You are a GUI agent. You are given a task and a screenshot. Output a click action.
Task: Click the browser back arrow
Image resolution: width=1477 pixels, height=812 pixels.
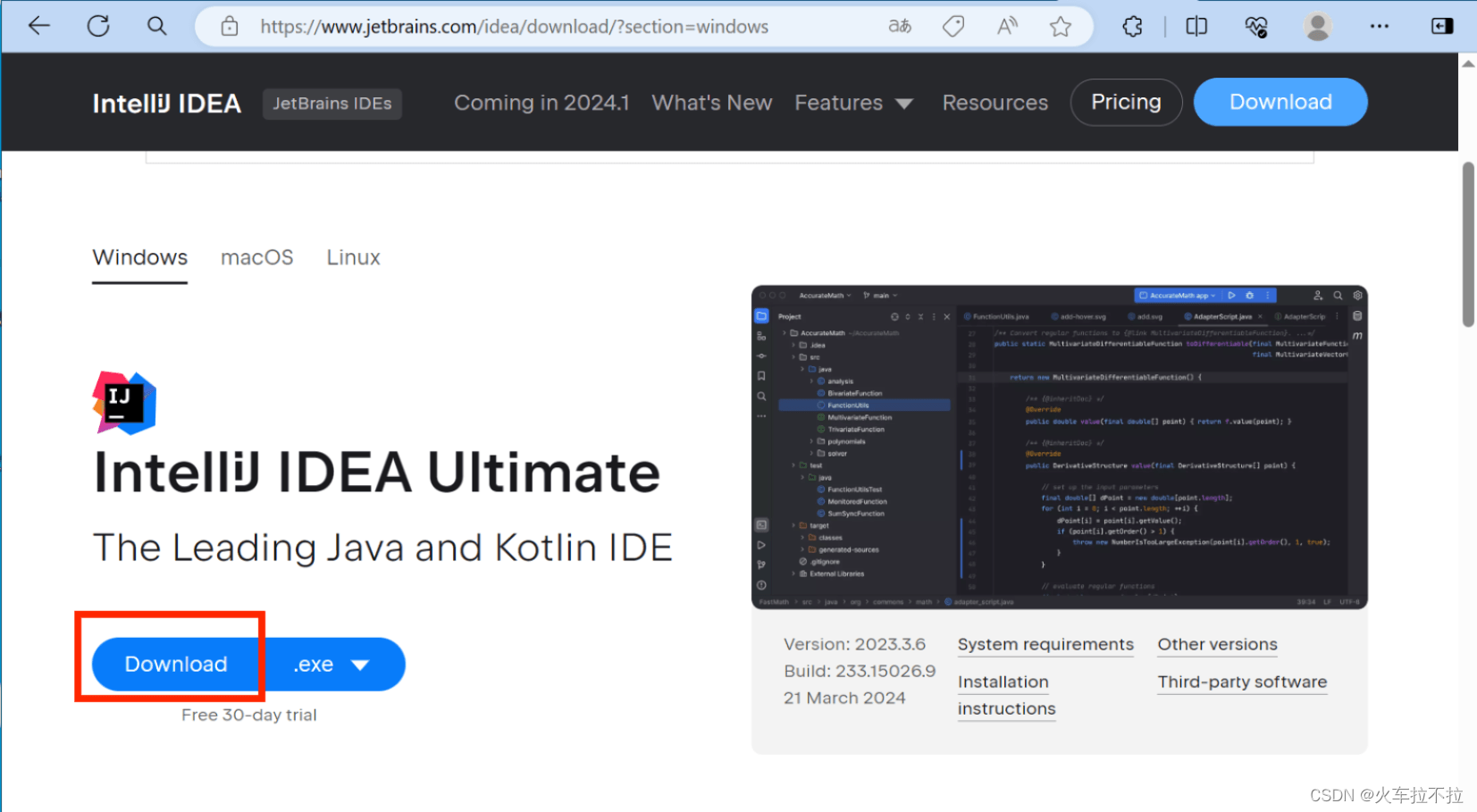point(39,26)
